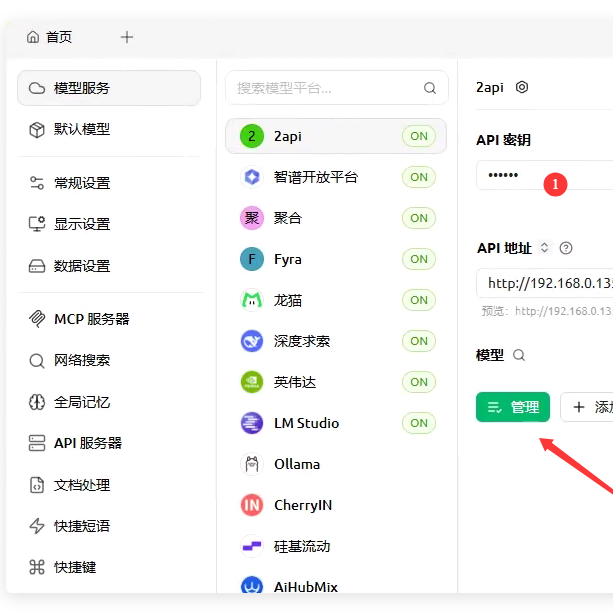This screenshot has height=613, width=613.
Task: Click the 硅基流动 purple logo
Action: click(252, 547)
